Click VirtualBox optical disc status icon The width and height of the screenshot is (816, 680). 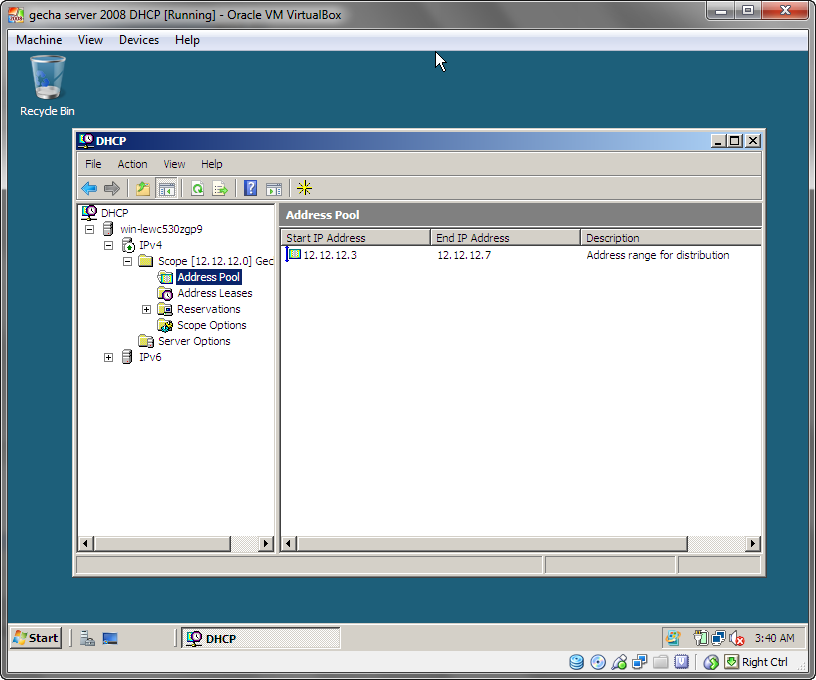tap(598, 662)
